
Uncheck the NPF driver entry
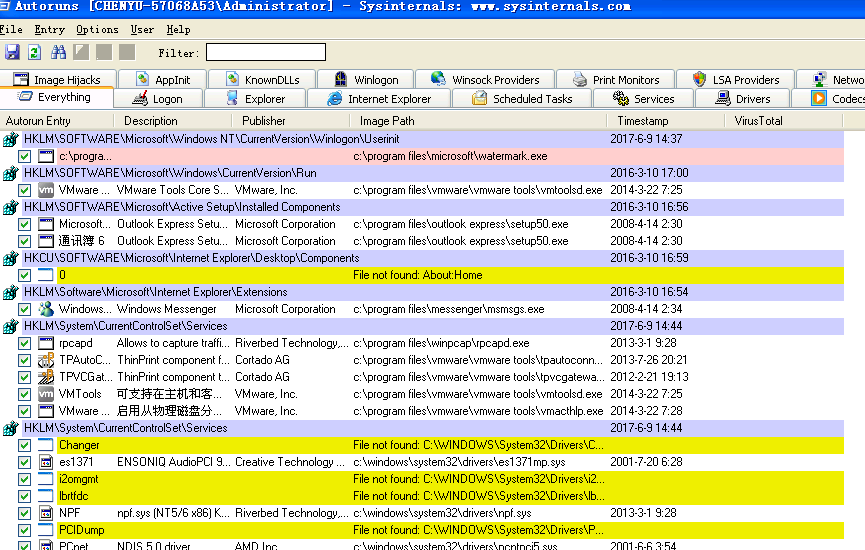coord(24,513)
